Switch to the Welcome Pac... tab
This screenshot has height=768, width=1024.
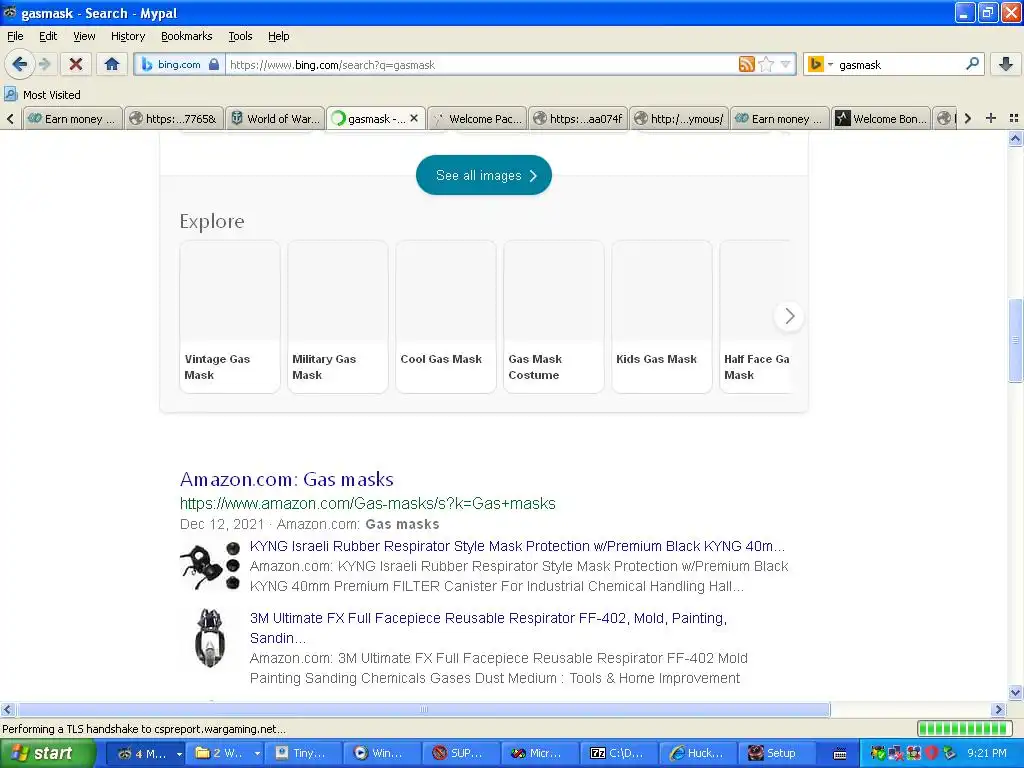coord(477,119)
